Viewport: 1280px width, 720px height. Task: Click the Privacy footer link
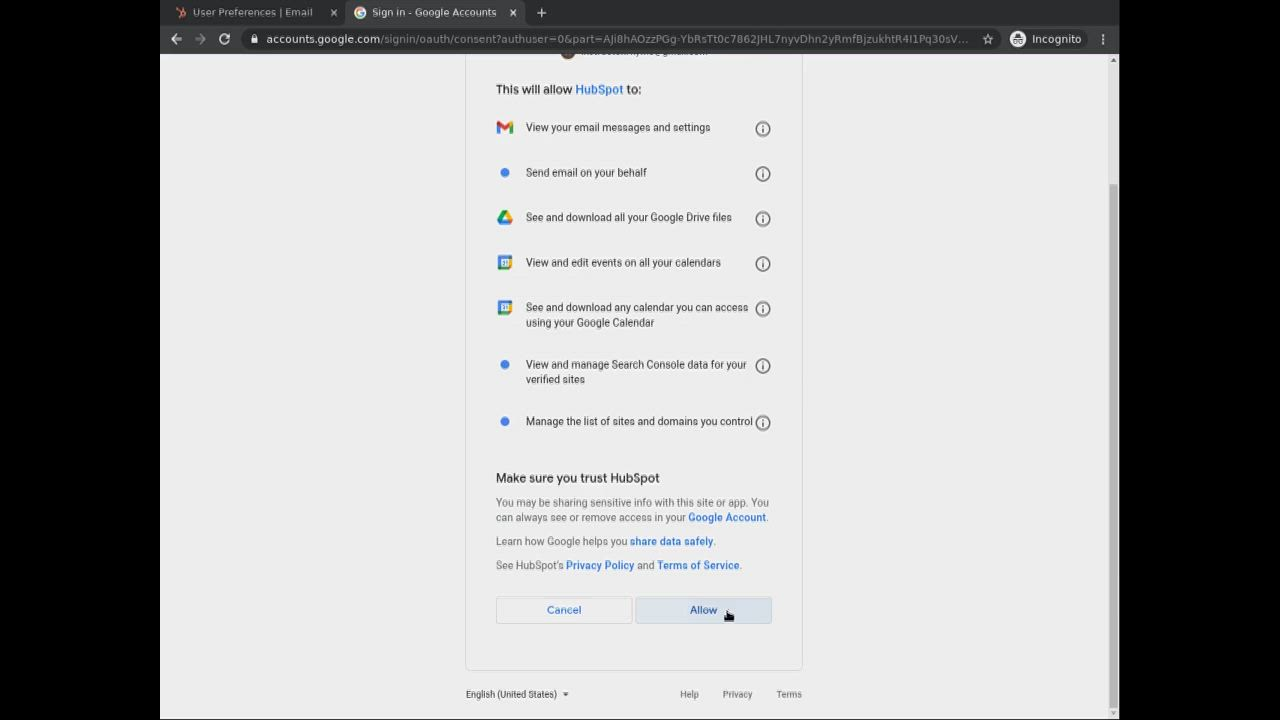click(x=737, y=694)
